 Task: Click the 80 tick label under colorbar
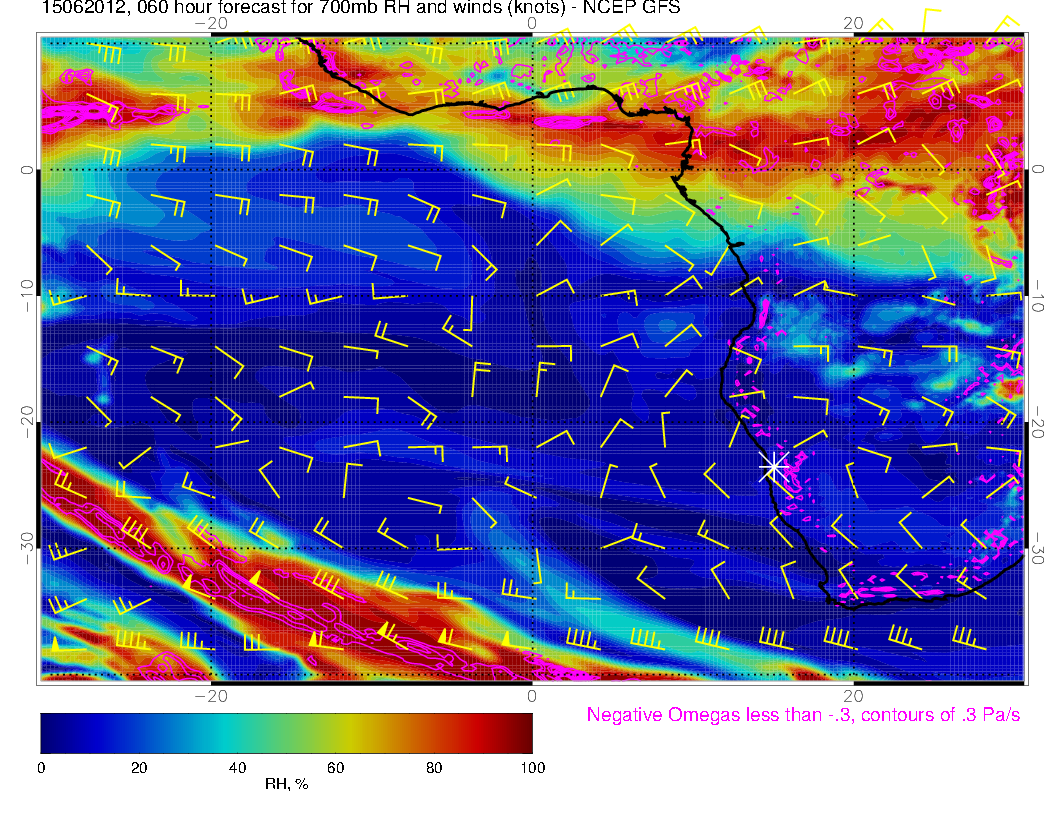[434, 767]
